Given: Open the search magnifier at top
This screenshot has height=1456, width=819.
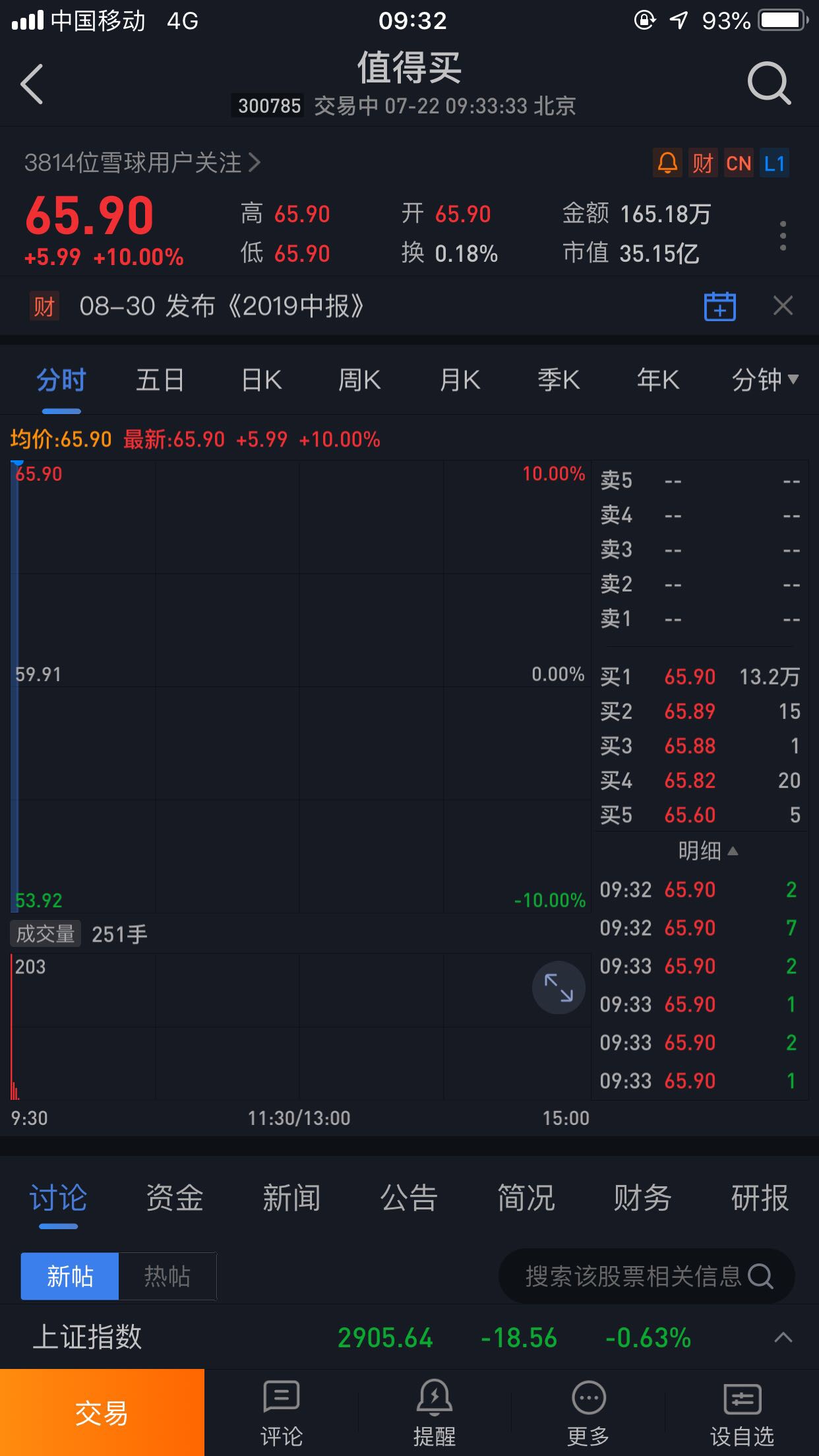Looking at the screenshot, I should (x=768, y=84).
